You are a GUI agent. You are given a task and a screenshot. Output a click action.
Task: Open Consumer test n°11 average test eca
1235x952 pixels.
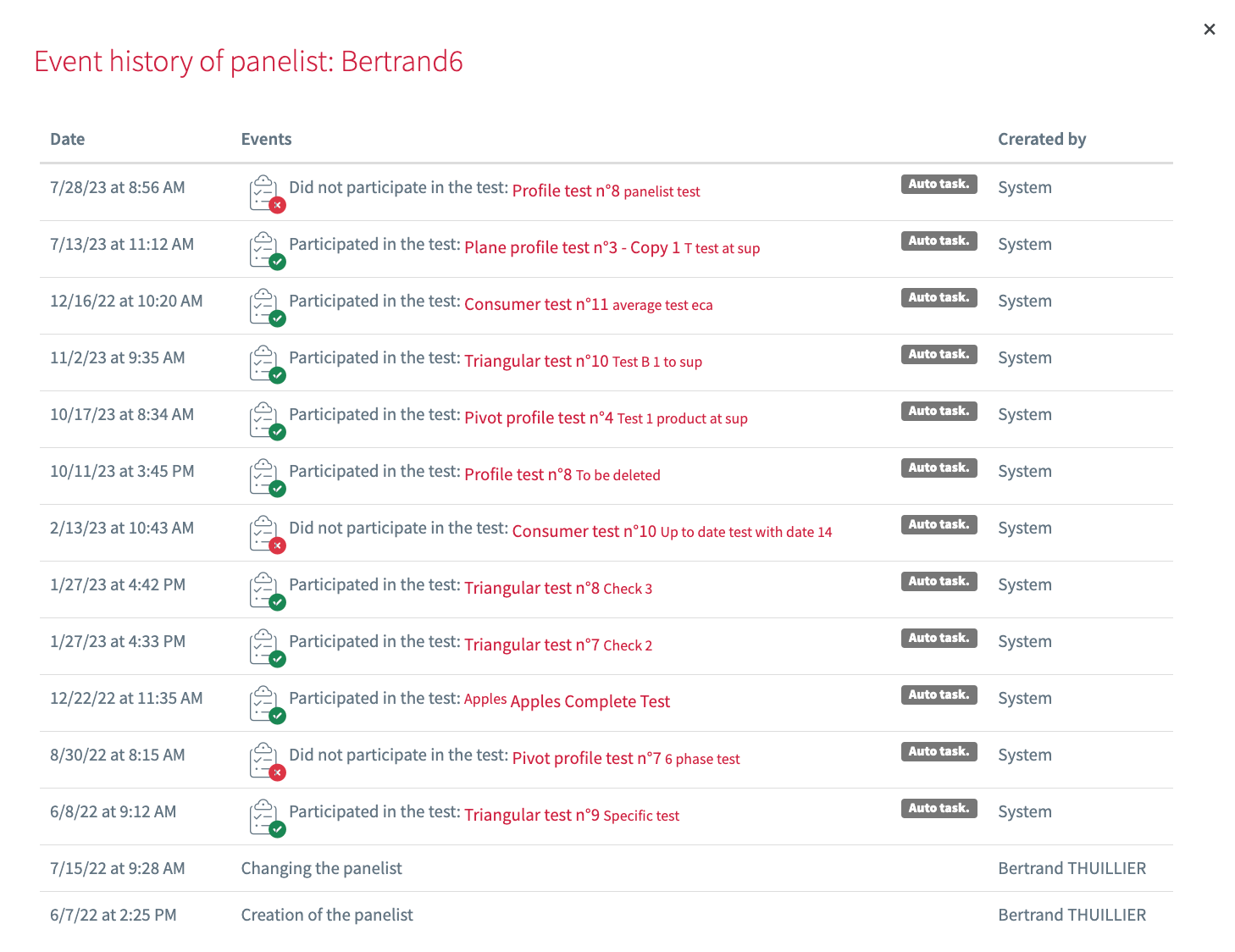point(588,305)
